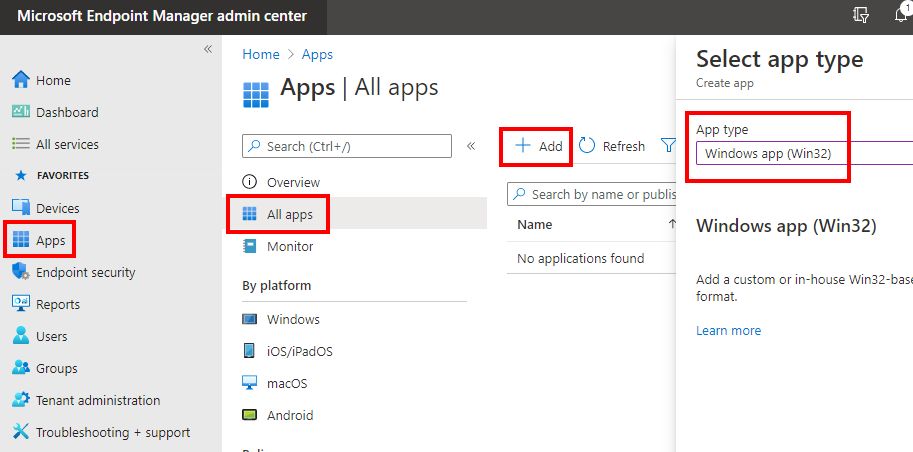Click the large Apps page title icon
Image resolution: width=913 pixels, height=452 pixels.
tap(256, 95)
